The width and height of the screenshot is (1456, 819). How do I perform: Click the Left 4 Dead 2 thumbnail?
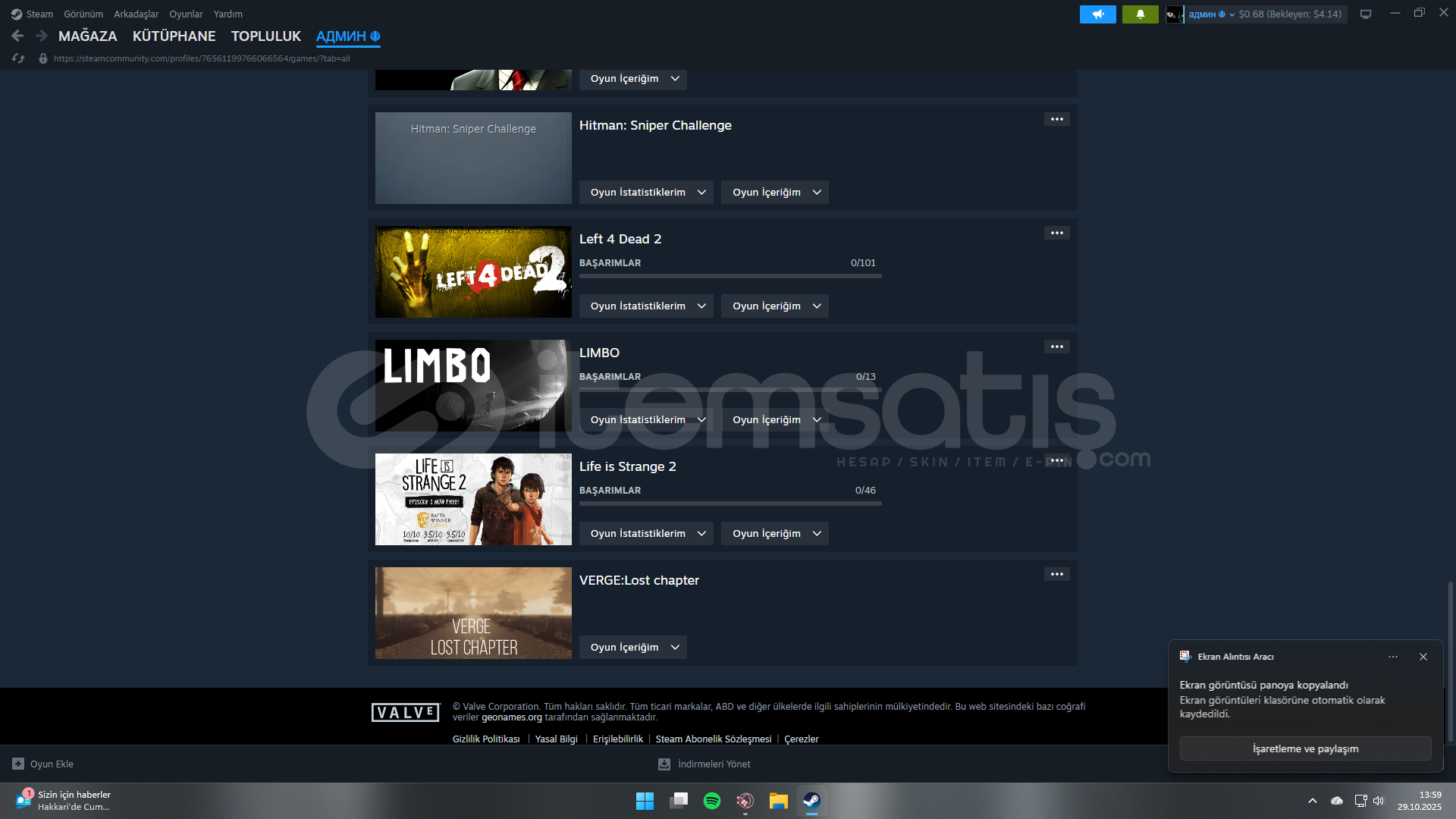coord(473,271)
